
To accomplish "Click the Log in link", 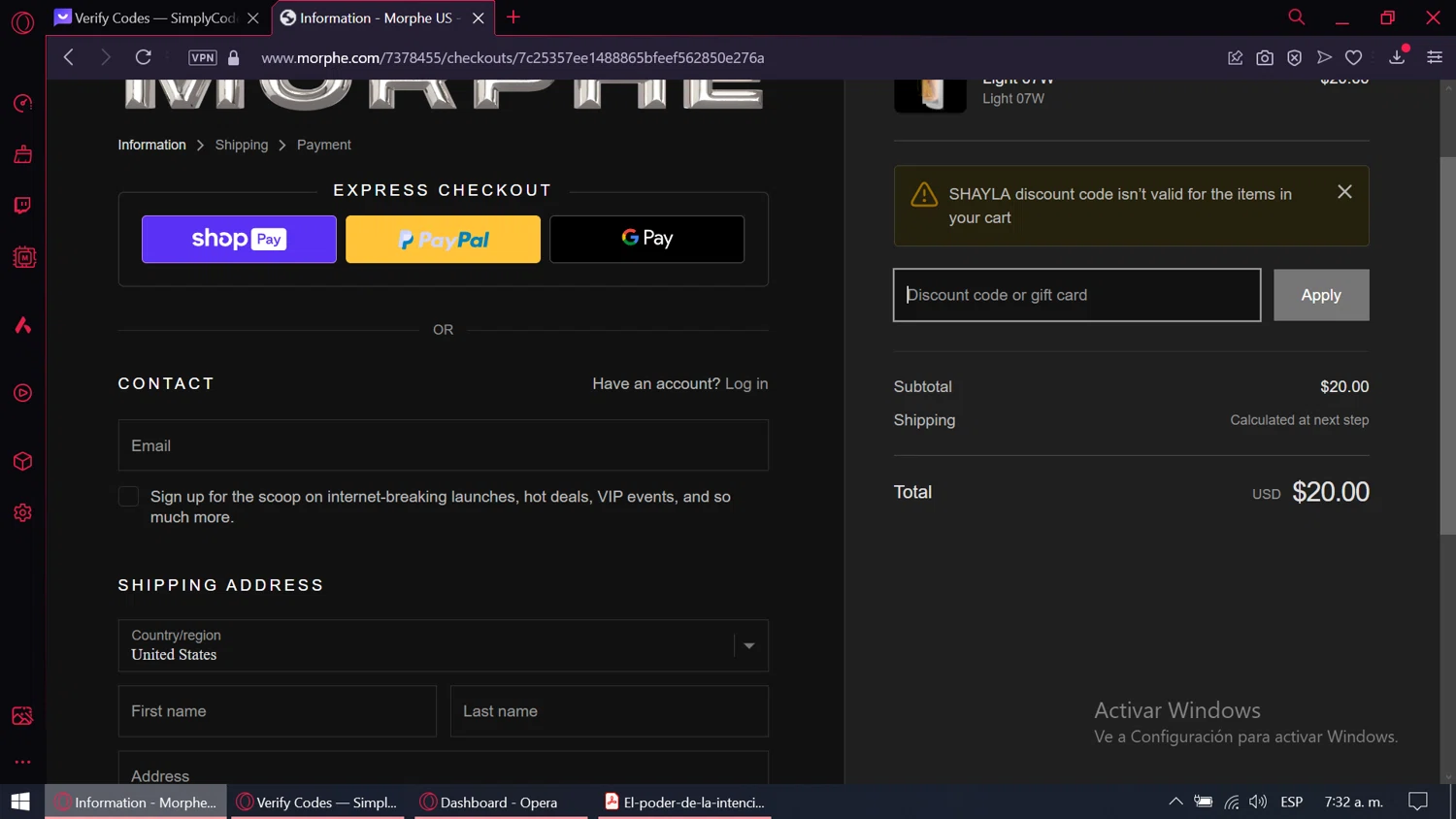I will tap(746, 383).
